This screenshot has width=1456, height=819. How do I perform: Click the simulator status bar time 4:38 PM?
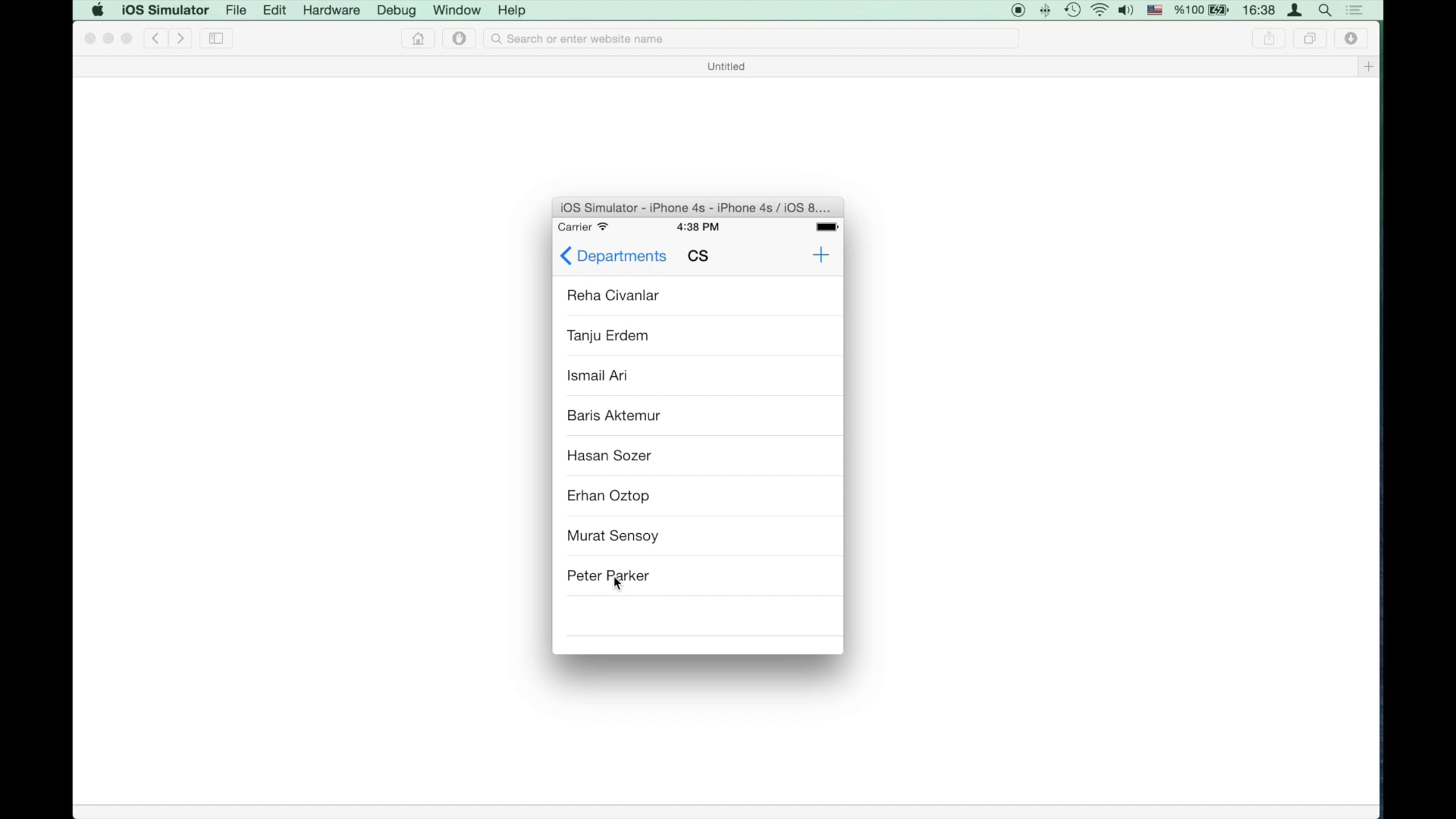tap(698, 227)
